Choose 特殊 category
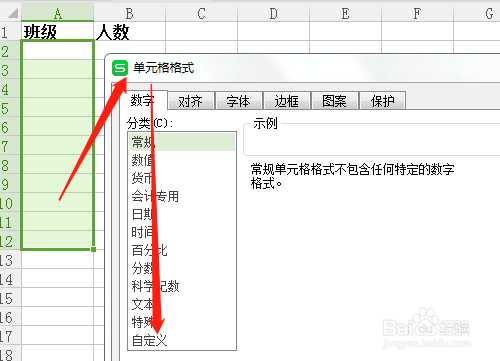Viewport: 500px width, 361px height. pyautogui.click(x=182, y=322)
